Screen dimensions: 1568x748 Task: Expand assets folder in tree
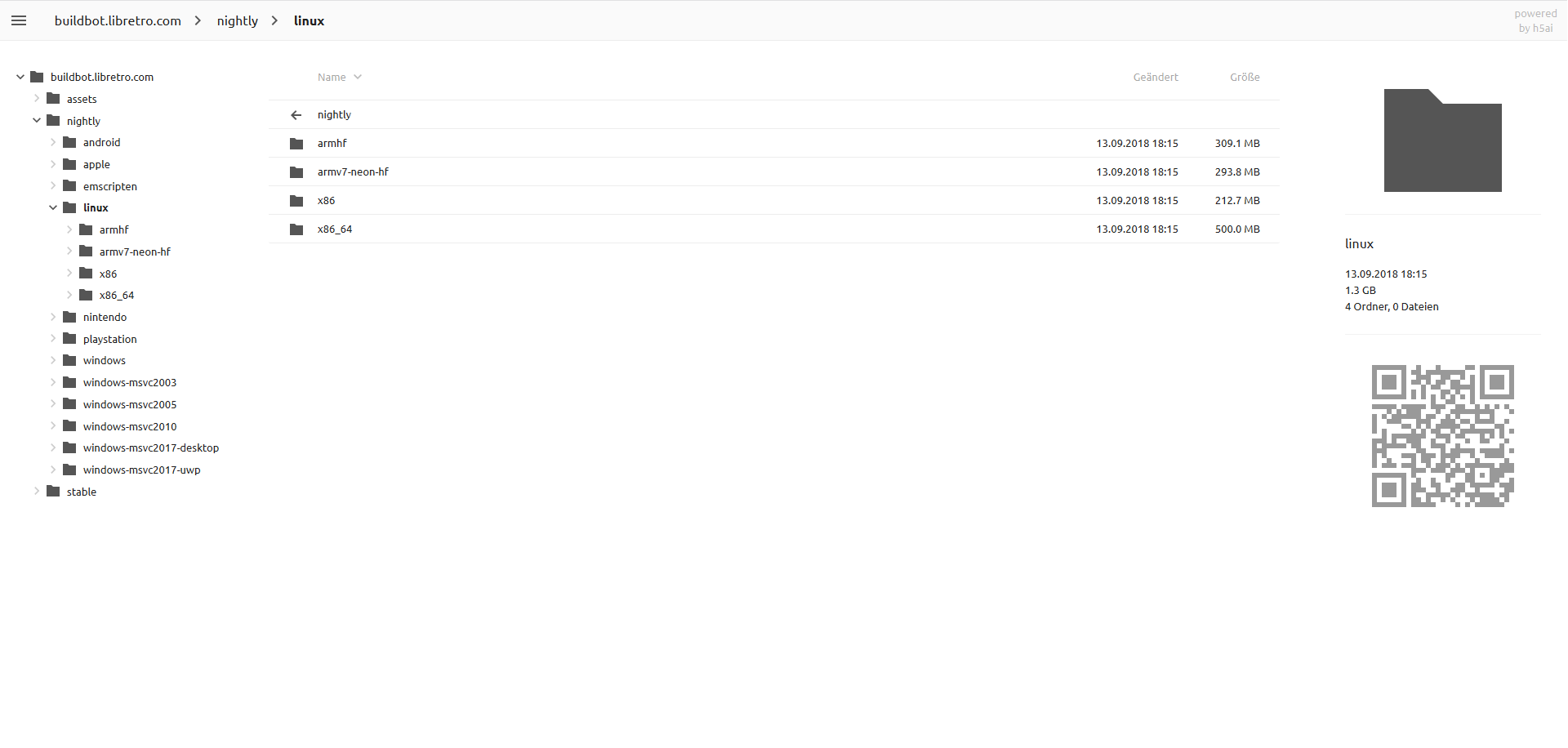click(x=37, y=98)
